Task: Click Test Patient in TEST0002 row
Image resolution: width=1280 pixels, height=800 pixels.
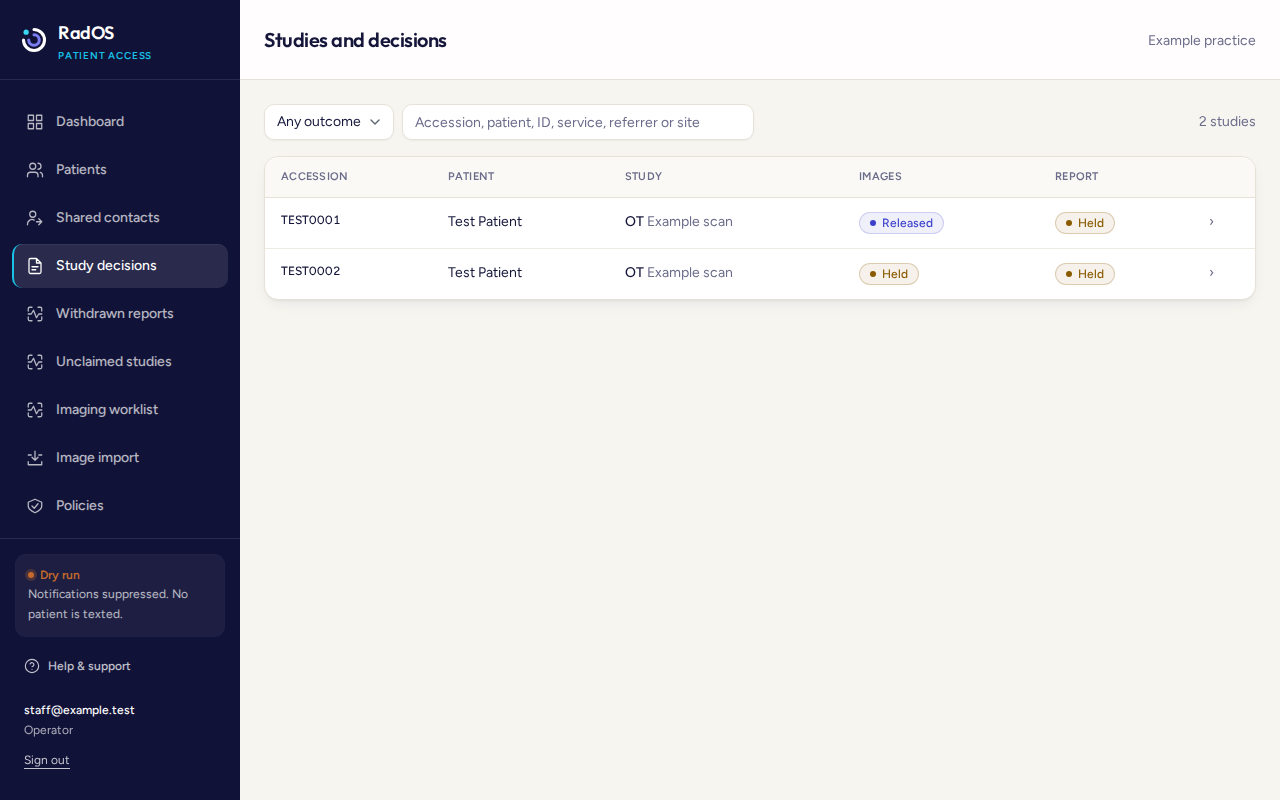Action: point(485,273)
